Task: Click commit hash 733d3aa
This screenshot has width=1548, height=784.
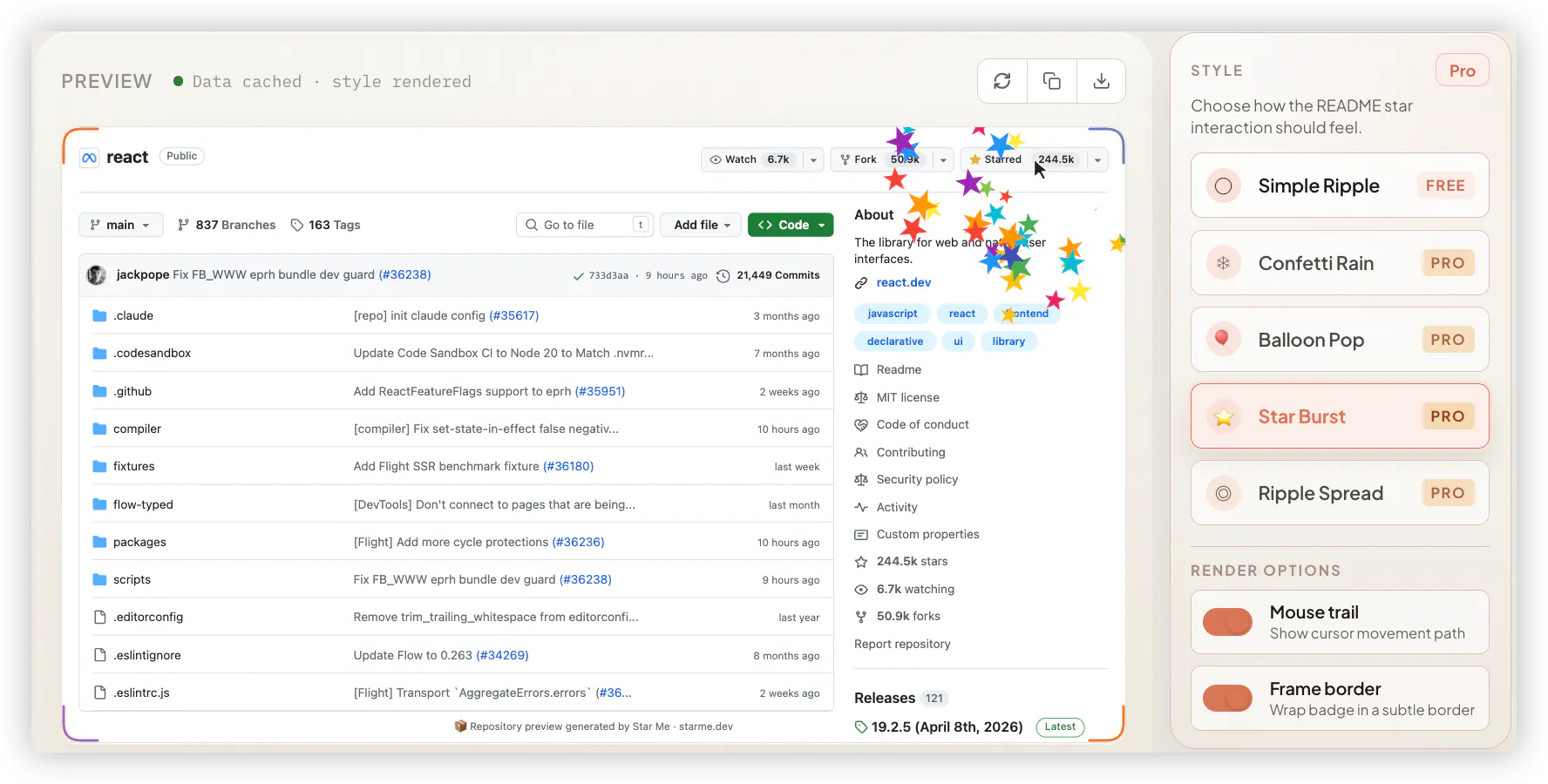Action: coord(608,275)
